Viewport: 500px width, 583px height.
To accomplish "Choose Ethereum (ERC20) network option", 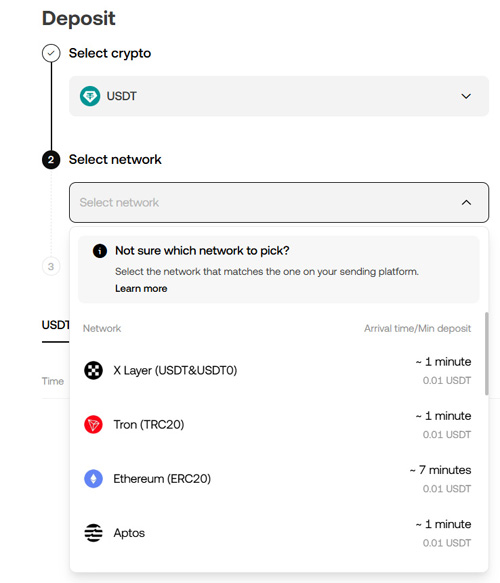I will (278, 479).
